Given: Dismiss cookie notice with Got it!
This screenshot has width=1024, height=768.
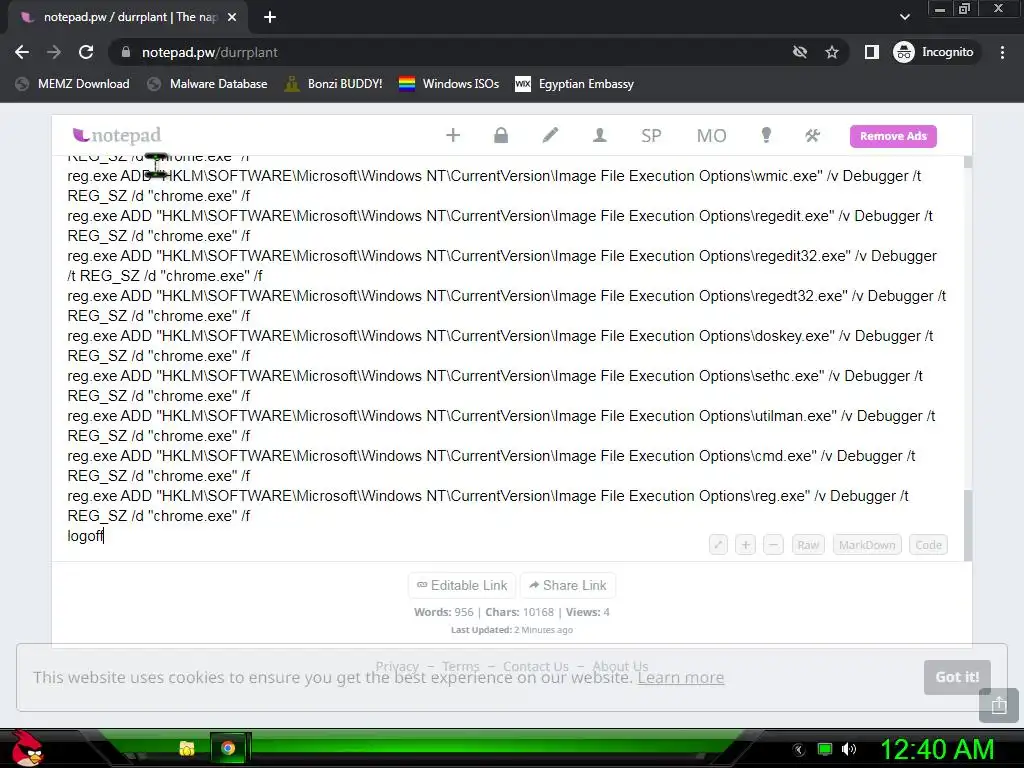Looking at the screenshot, I should click(x=957, y=677).
